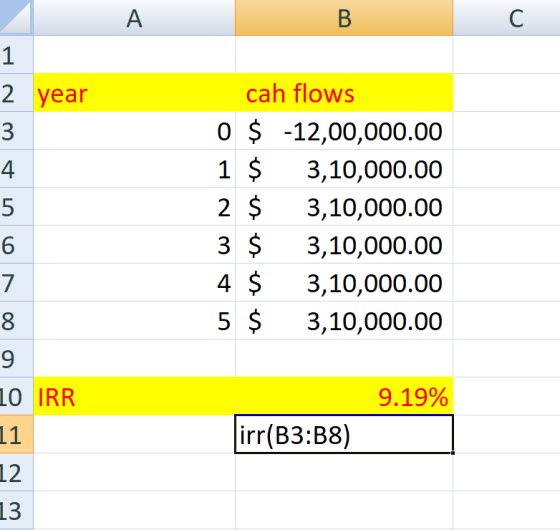Screen dimensions: 560x530
Task: Select the 9.19% IRR result cell
Action: point(344,396)
